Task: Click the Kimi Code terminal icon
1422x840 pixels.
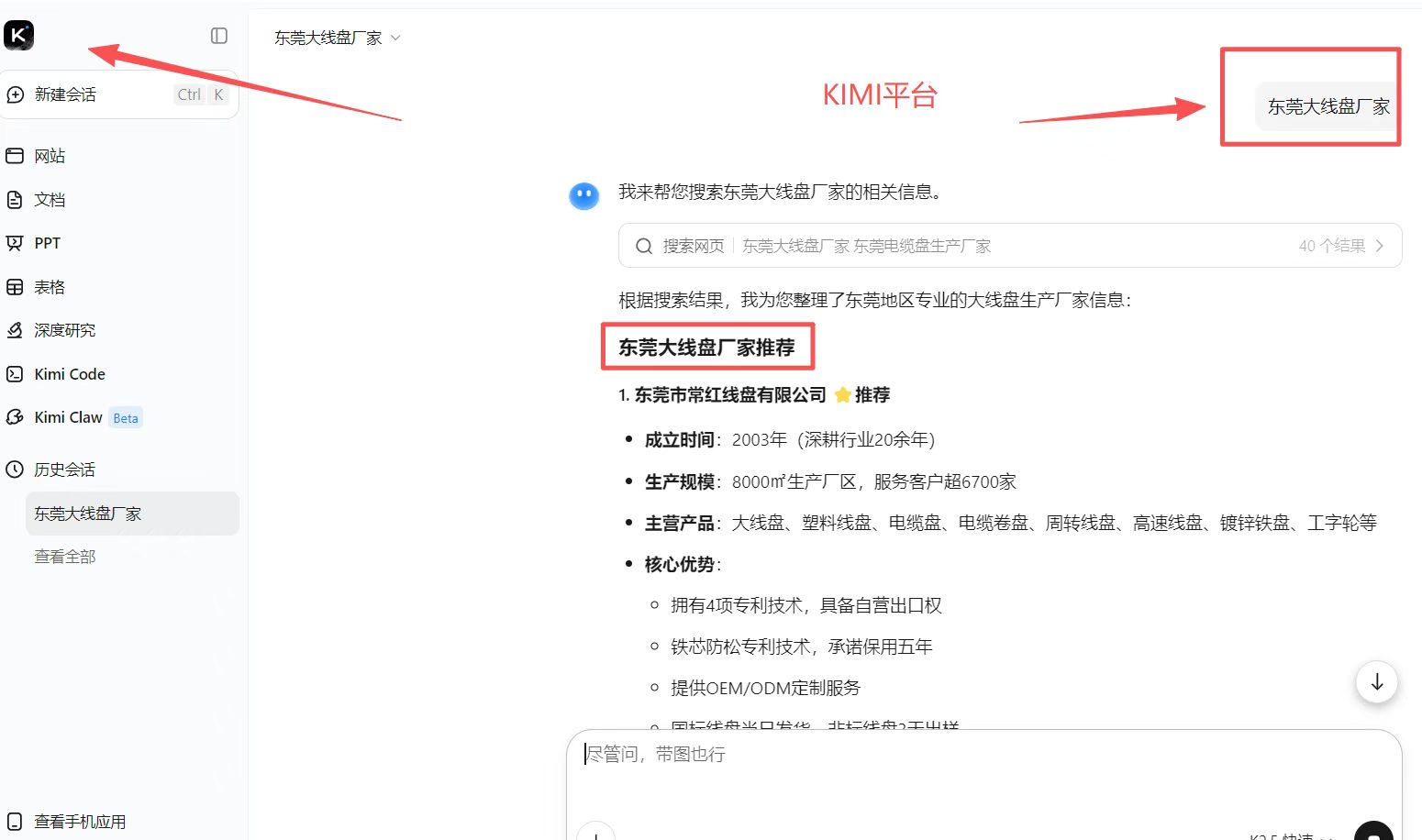Action: coord(15,374)
